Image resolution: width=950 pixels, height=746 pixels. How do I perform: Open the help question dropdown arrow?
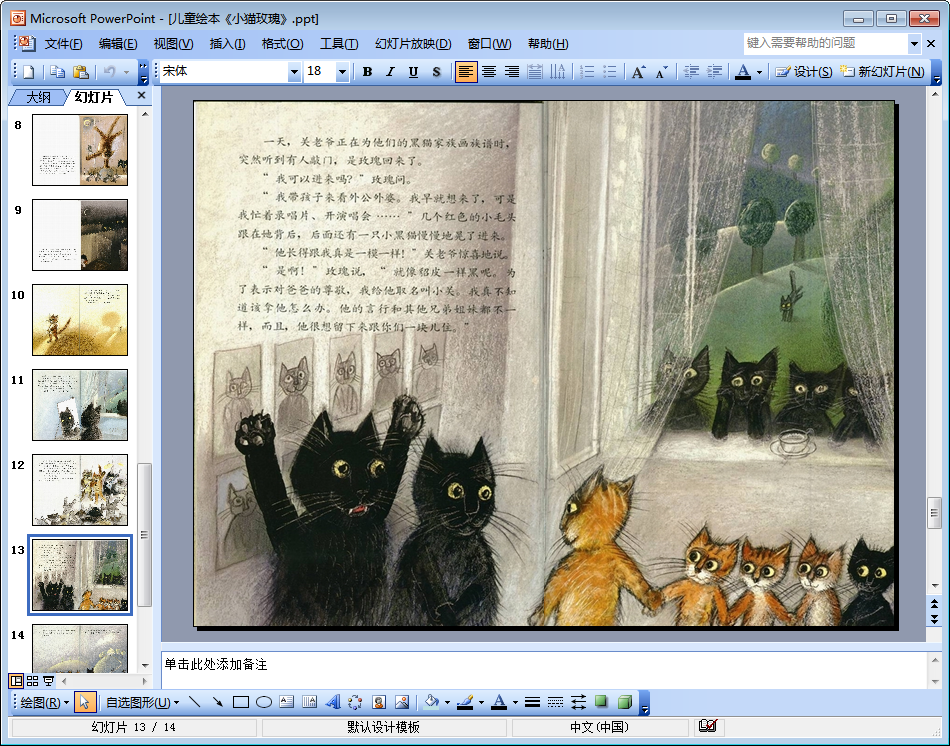(914, 44)
